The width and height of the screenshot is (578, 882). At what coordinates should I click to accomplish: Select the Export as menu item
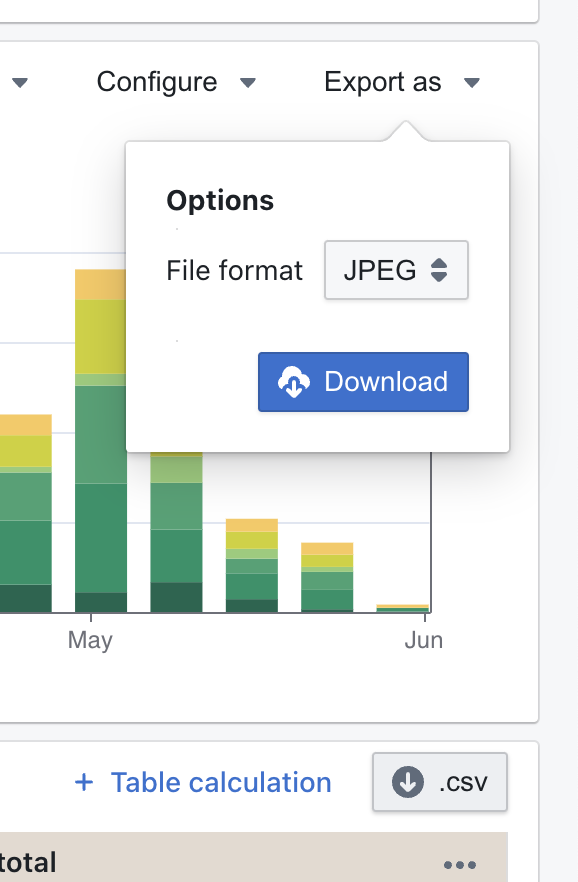pos(382,82)
